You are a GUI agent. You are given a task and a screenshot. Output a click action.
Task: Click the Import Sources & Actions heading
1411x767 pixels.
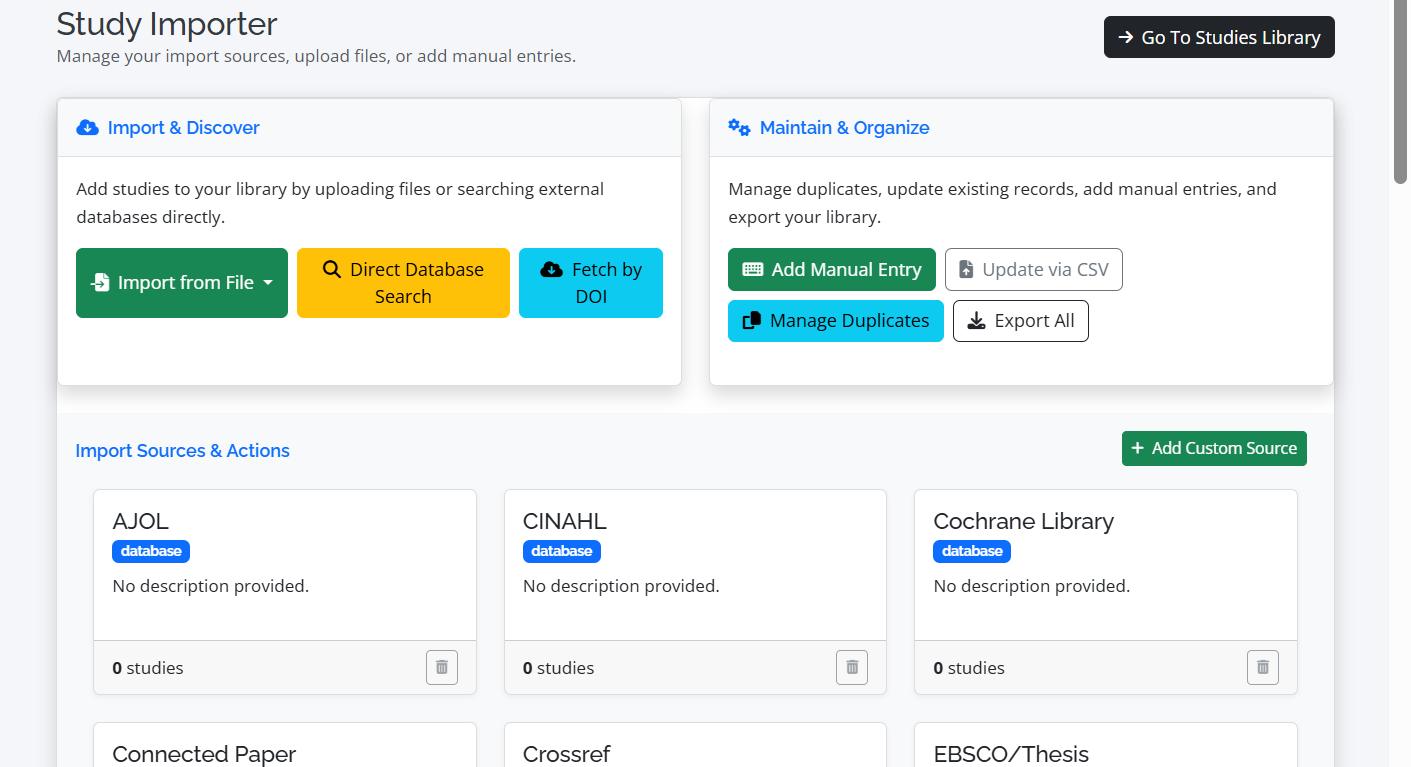(x=183, y=451)
